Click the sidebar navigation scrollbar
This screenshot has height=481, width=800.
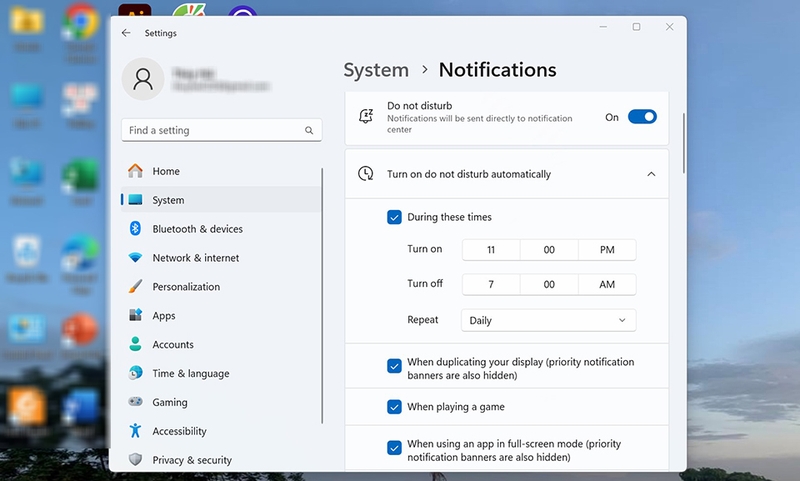(322, 295)
